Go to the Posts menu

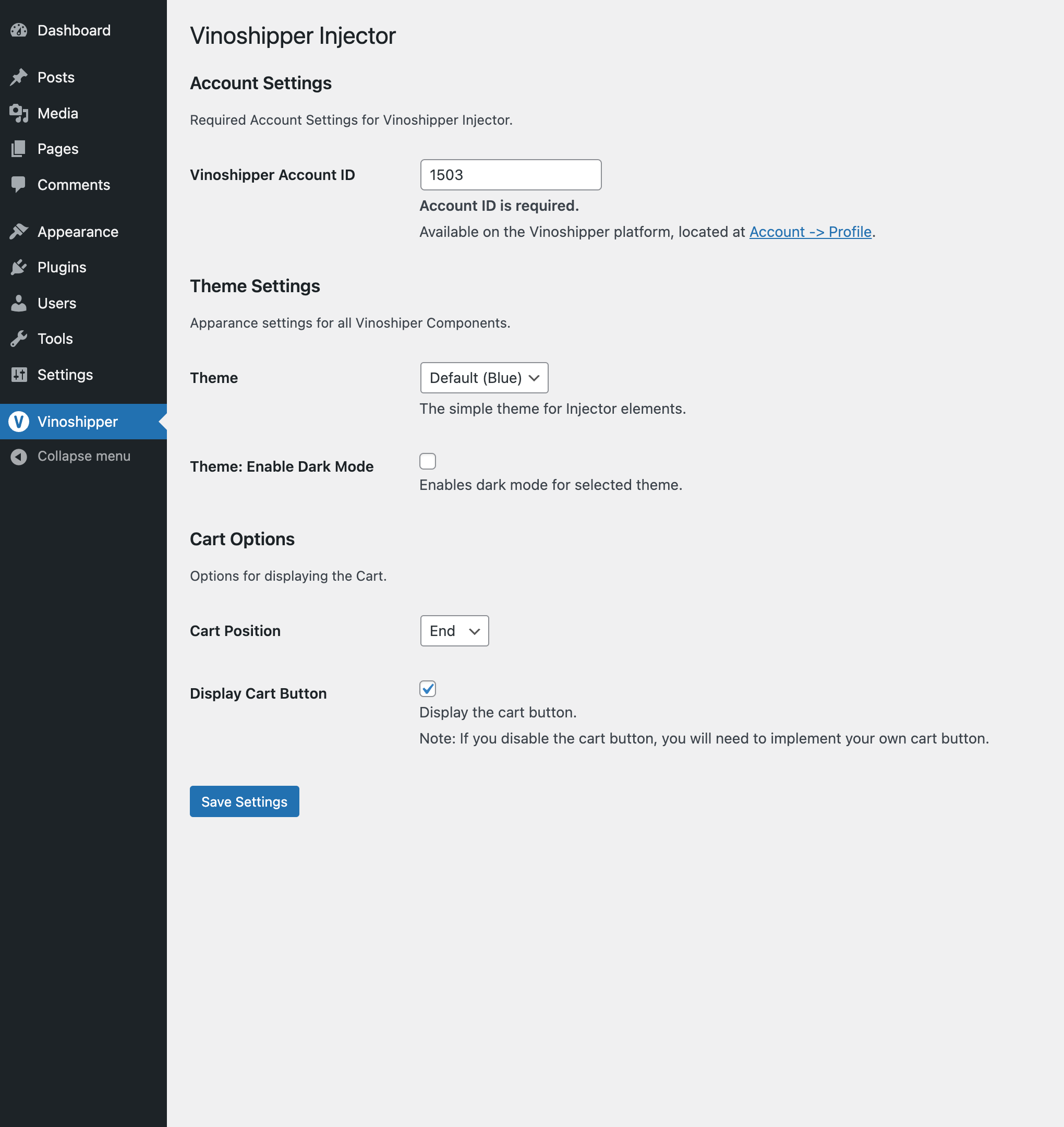(83, 77)
